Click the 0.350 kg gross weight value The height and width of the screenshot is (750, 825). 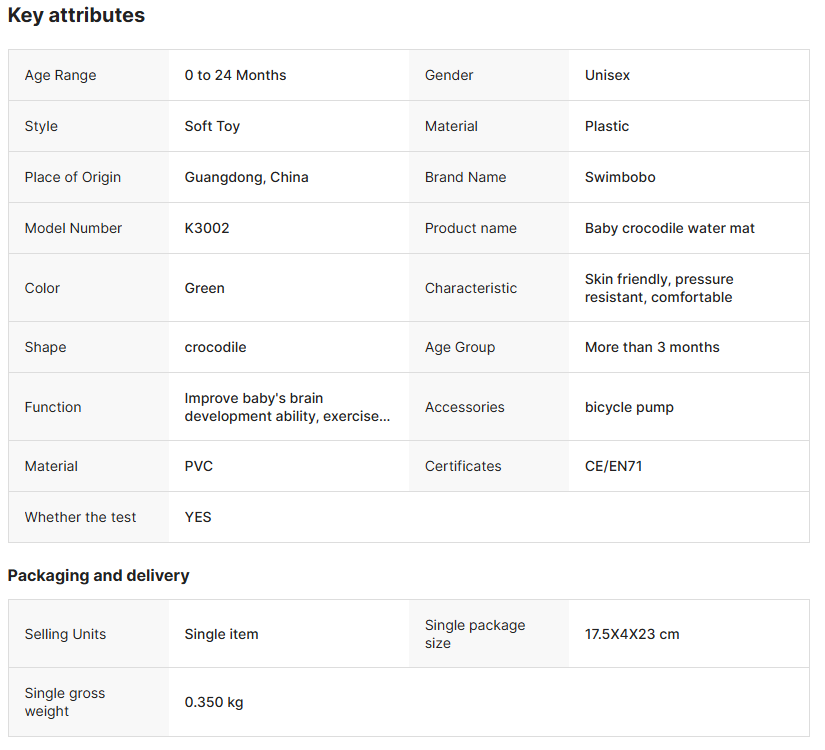[214, 702]
